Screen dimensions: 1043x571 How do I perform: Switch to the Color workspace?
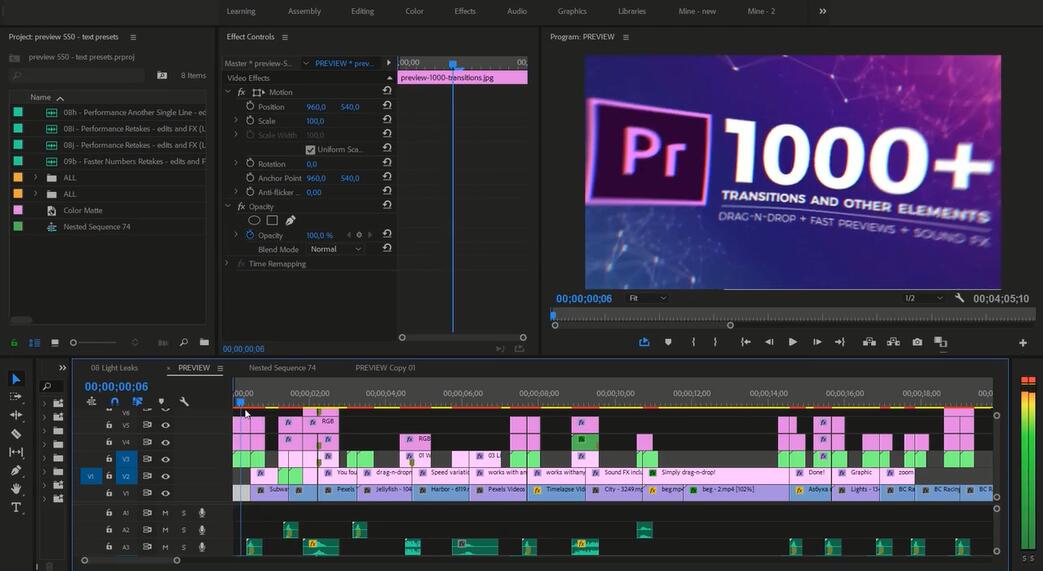click(414, 11)
